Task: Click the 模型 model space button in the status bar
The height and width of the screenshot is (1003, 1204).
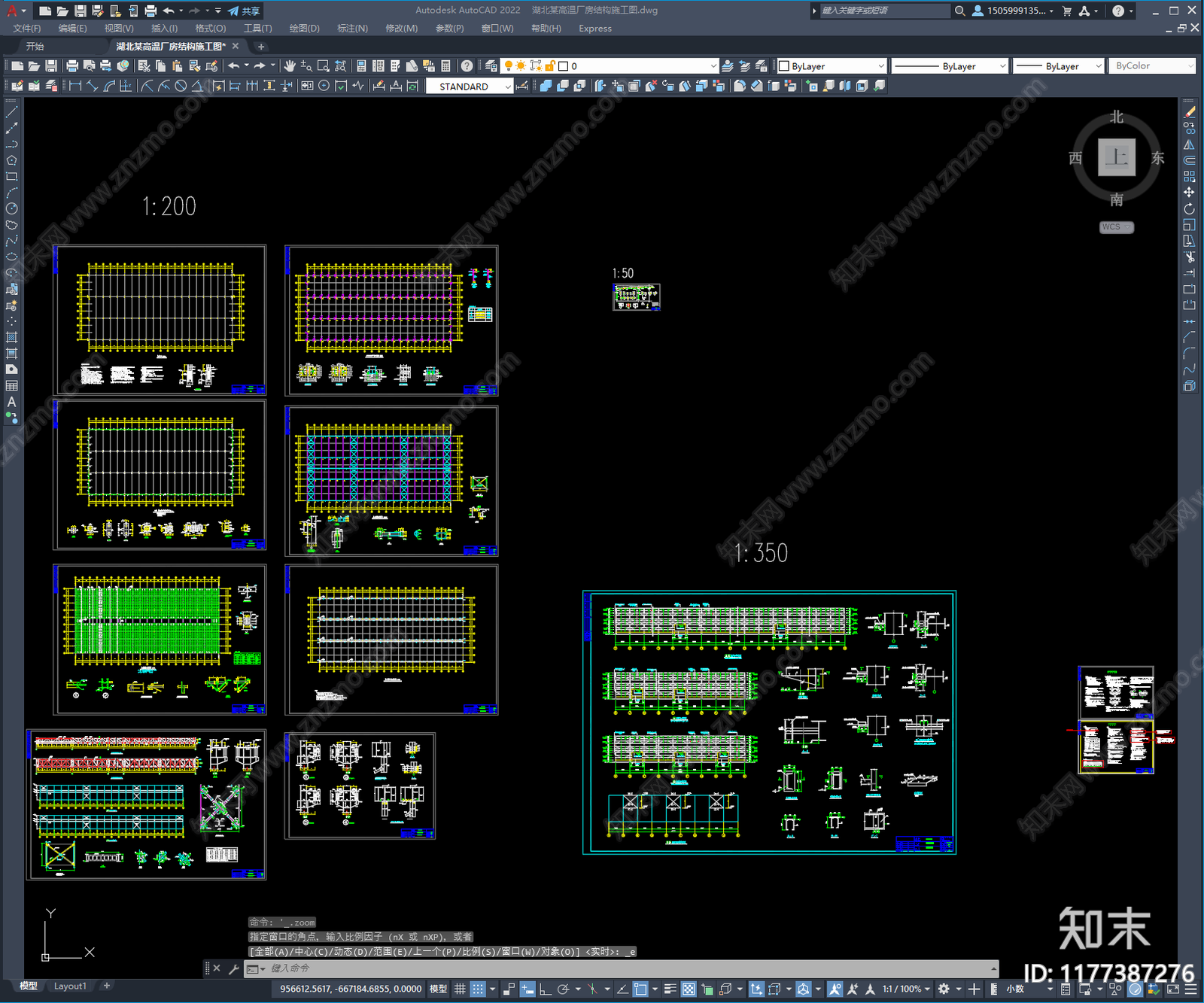Action: 438,989
